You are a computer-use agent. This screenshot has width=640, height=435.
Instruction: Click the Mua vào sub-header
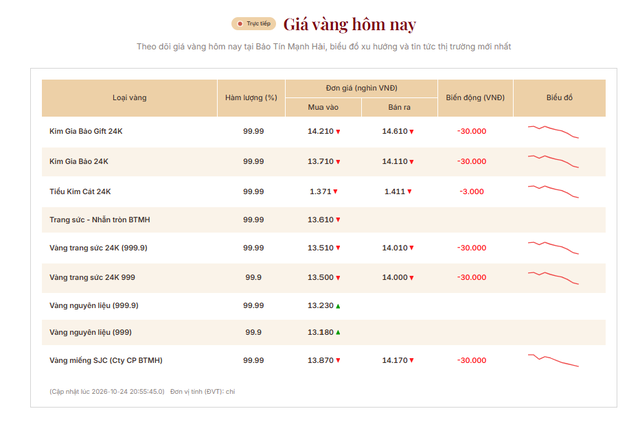323,107
